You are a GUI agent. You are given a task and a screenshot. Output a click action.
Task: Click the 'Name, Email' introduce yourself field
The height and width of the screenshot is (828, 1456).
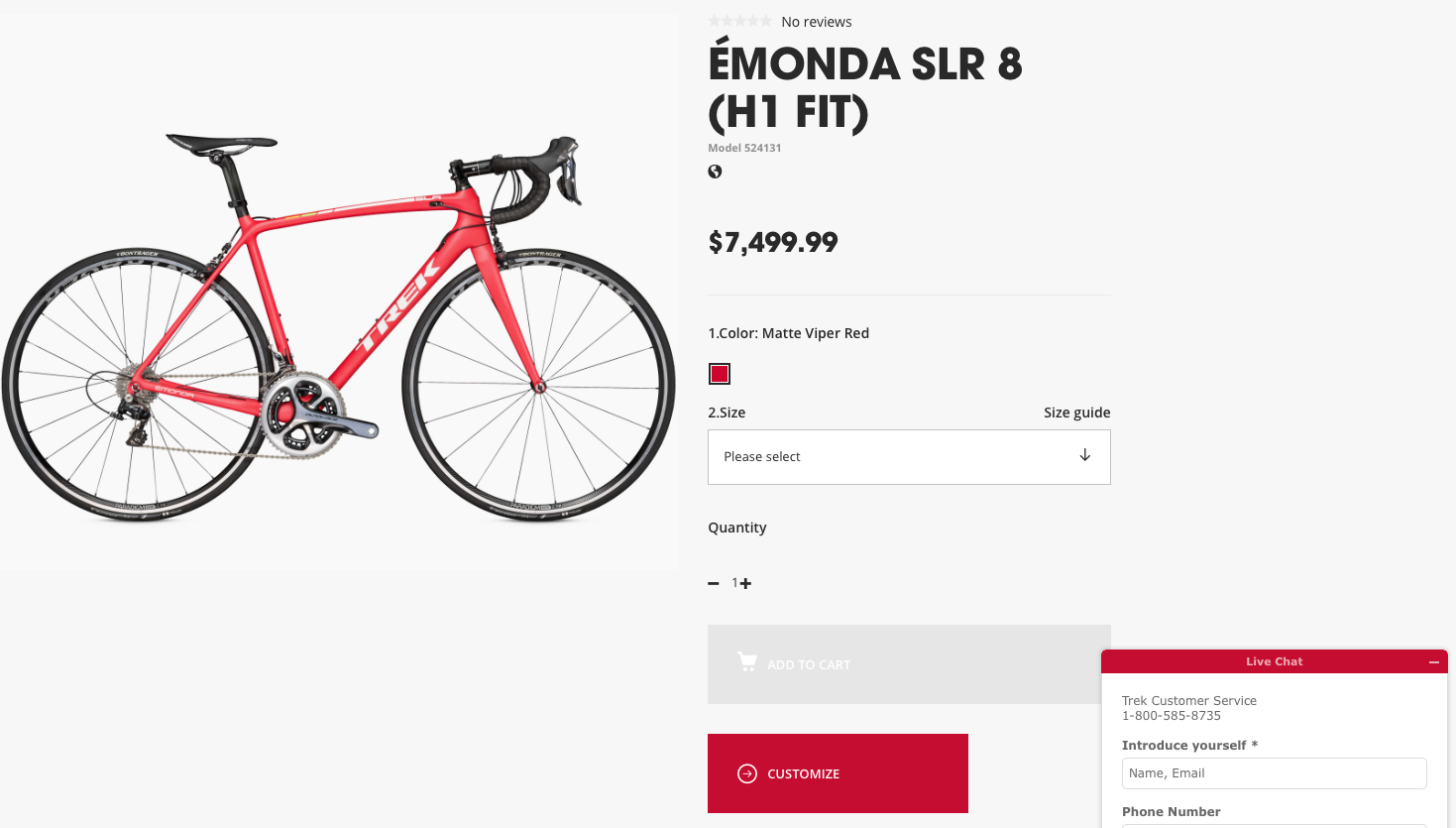[1274, 772]
